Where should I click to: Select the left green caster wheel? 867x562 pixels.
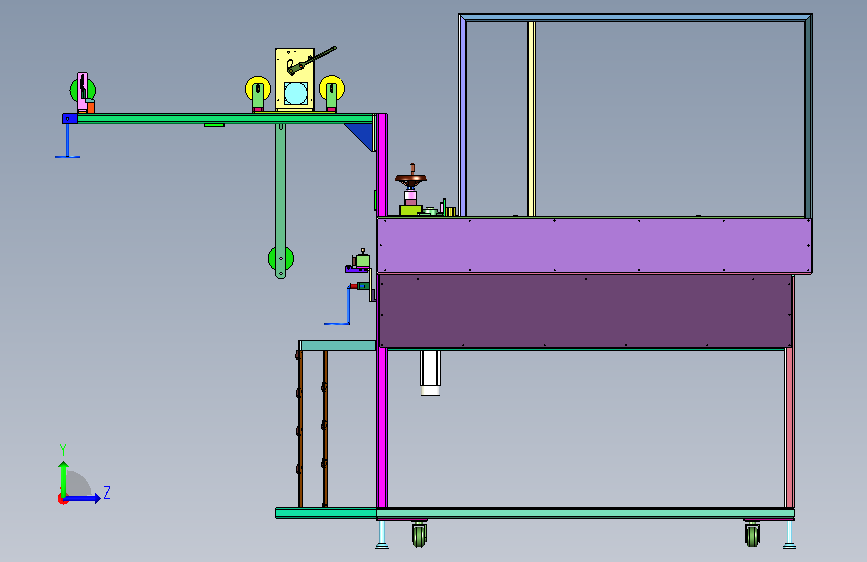420,535
